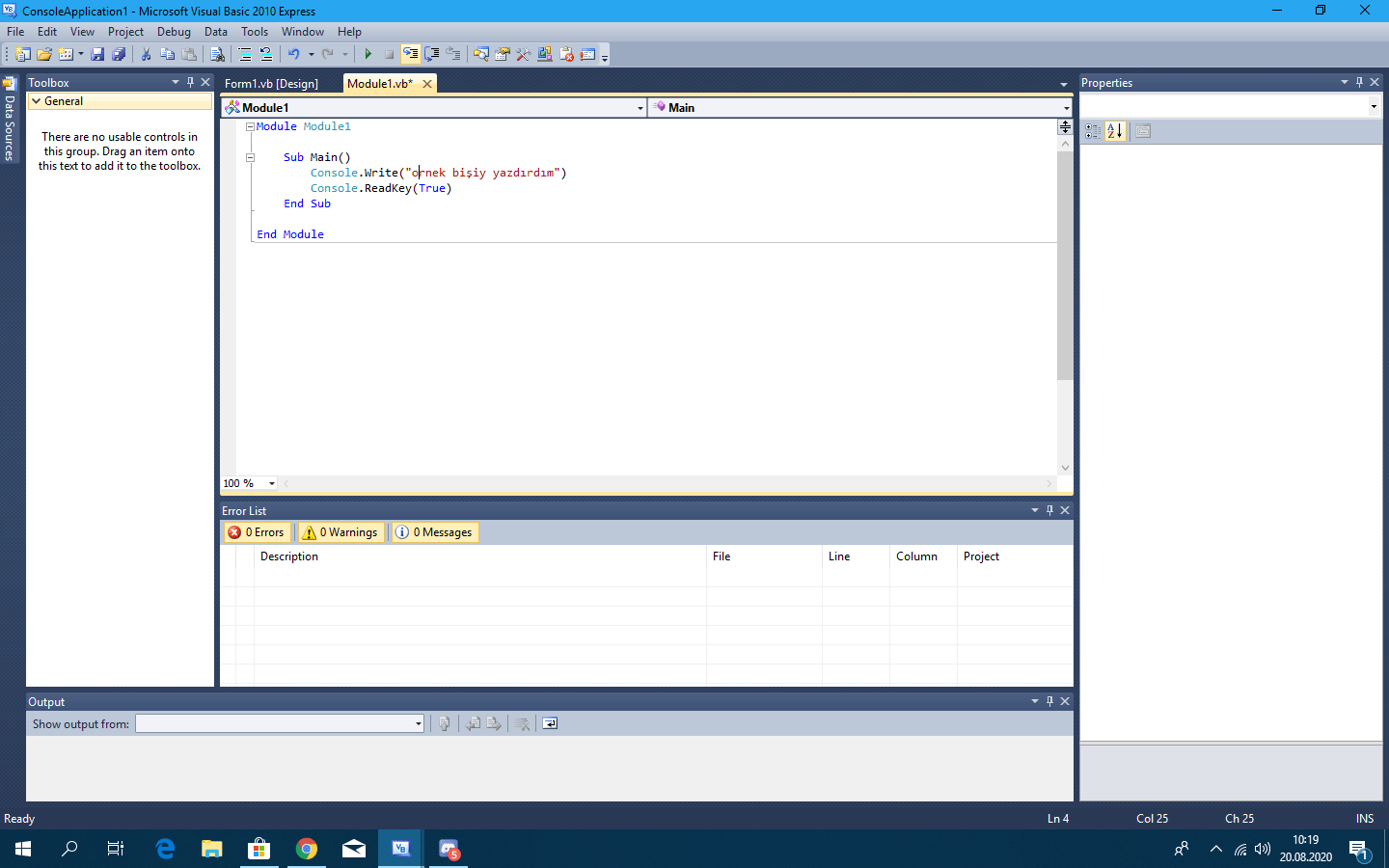Screen dimensions: 1389x868
Task: Undo the last edit
Action: [294, 54]
